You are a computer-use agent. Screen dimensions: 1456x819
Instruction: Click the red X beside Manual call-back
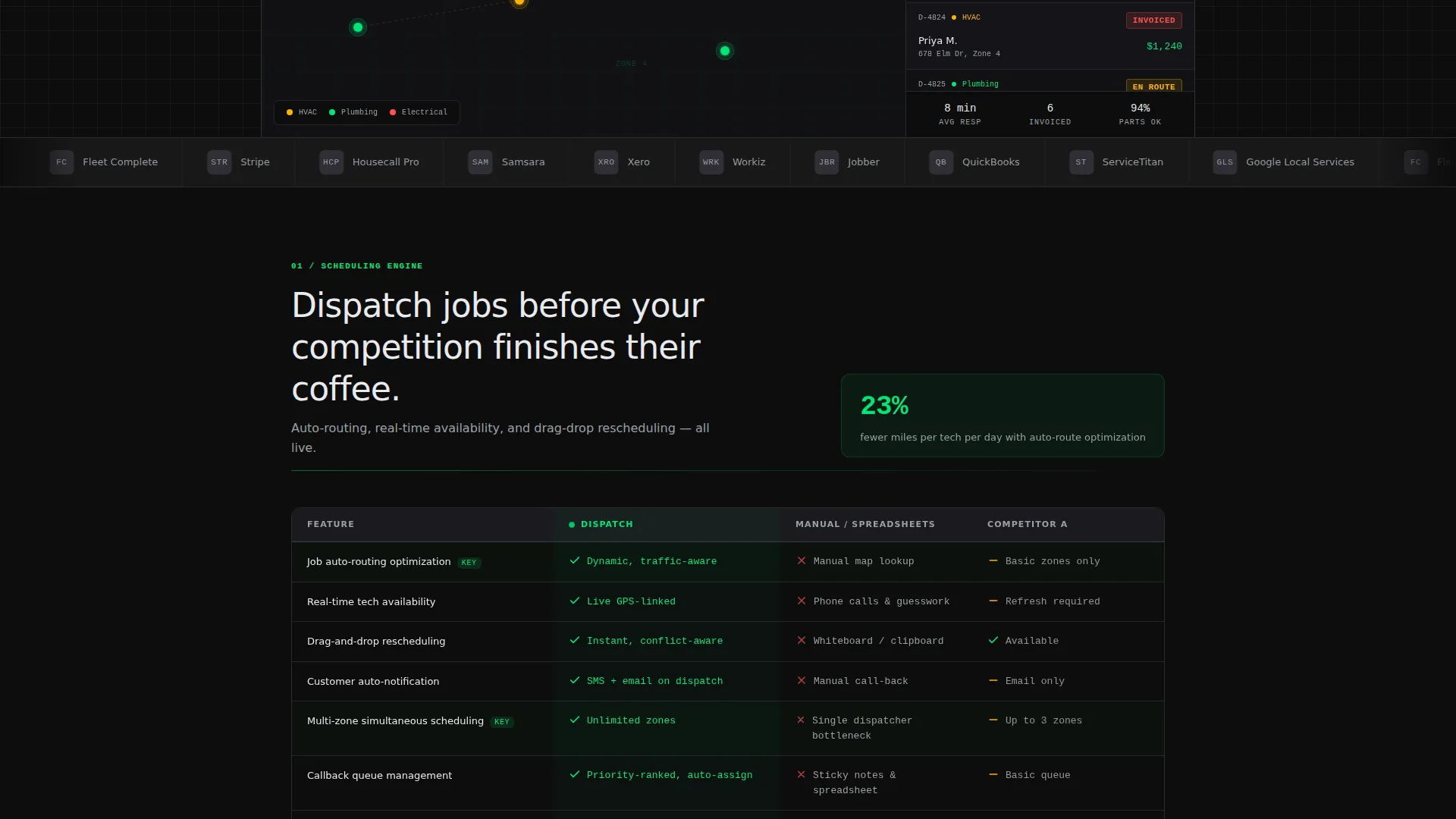click(802, 680)
